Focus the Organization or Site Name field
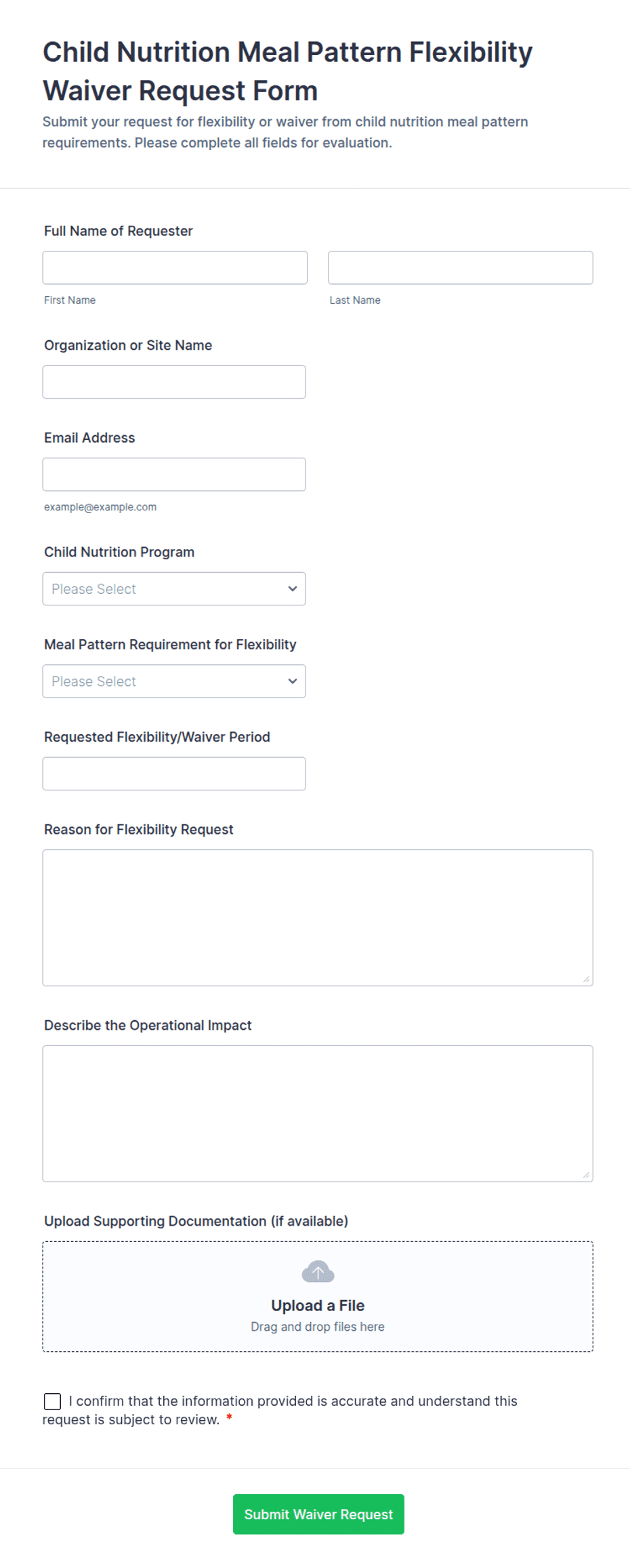 pyautogui.click(x=174, y=382)
